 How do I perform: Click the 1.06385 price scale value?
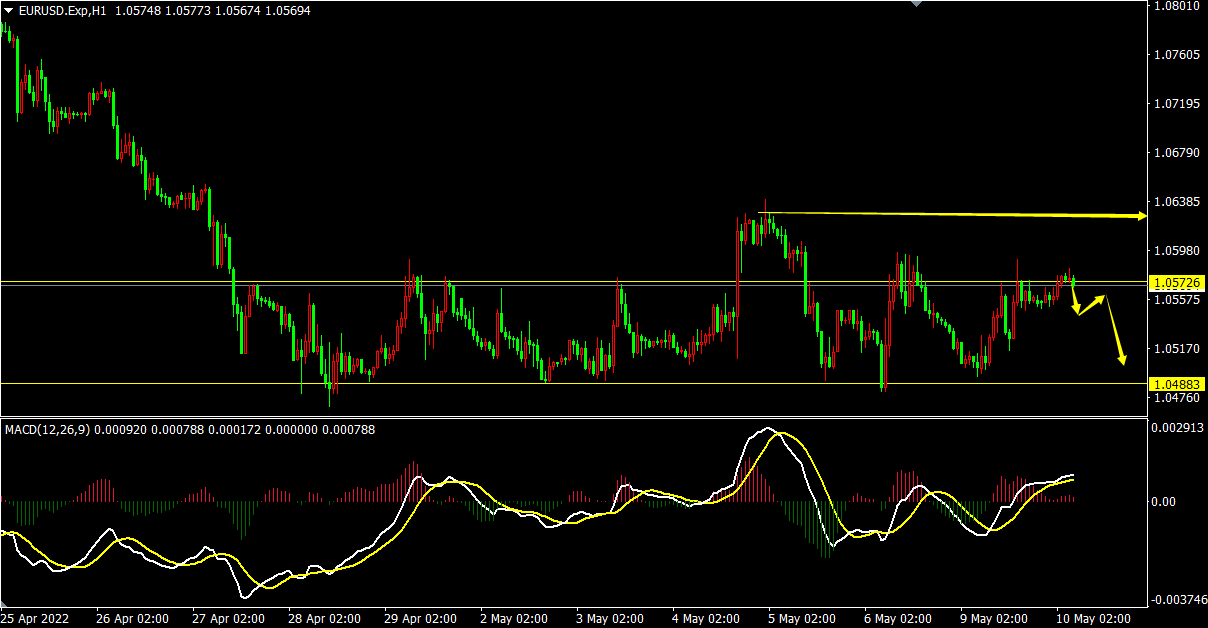coord(1176,202)
